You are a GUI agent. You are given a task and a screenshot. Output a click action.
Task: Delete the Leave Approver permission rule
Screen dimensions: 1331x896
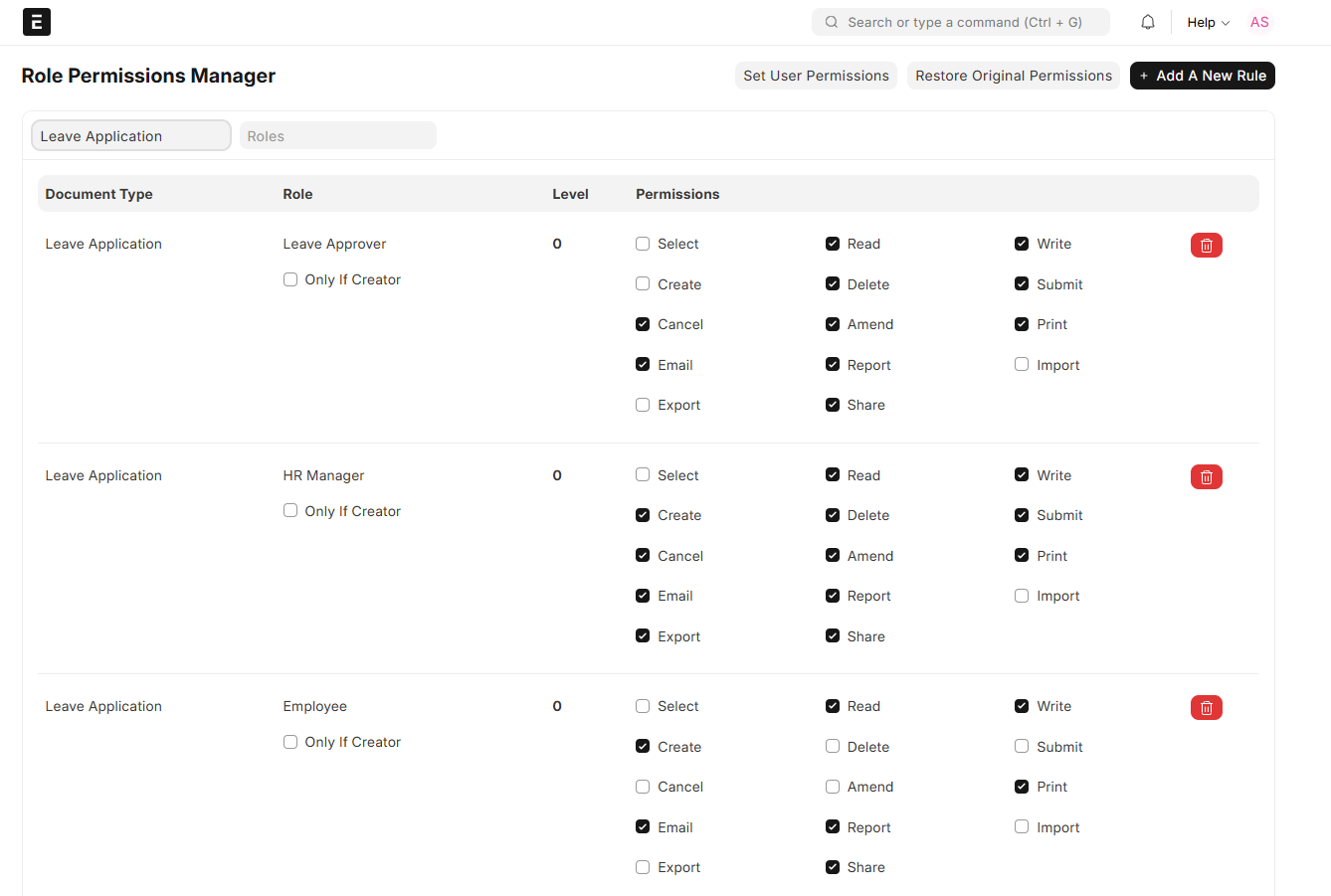tap(1206, 245)
